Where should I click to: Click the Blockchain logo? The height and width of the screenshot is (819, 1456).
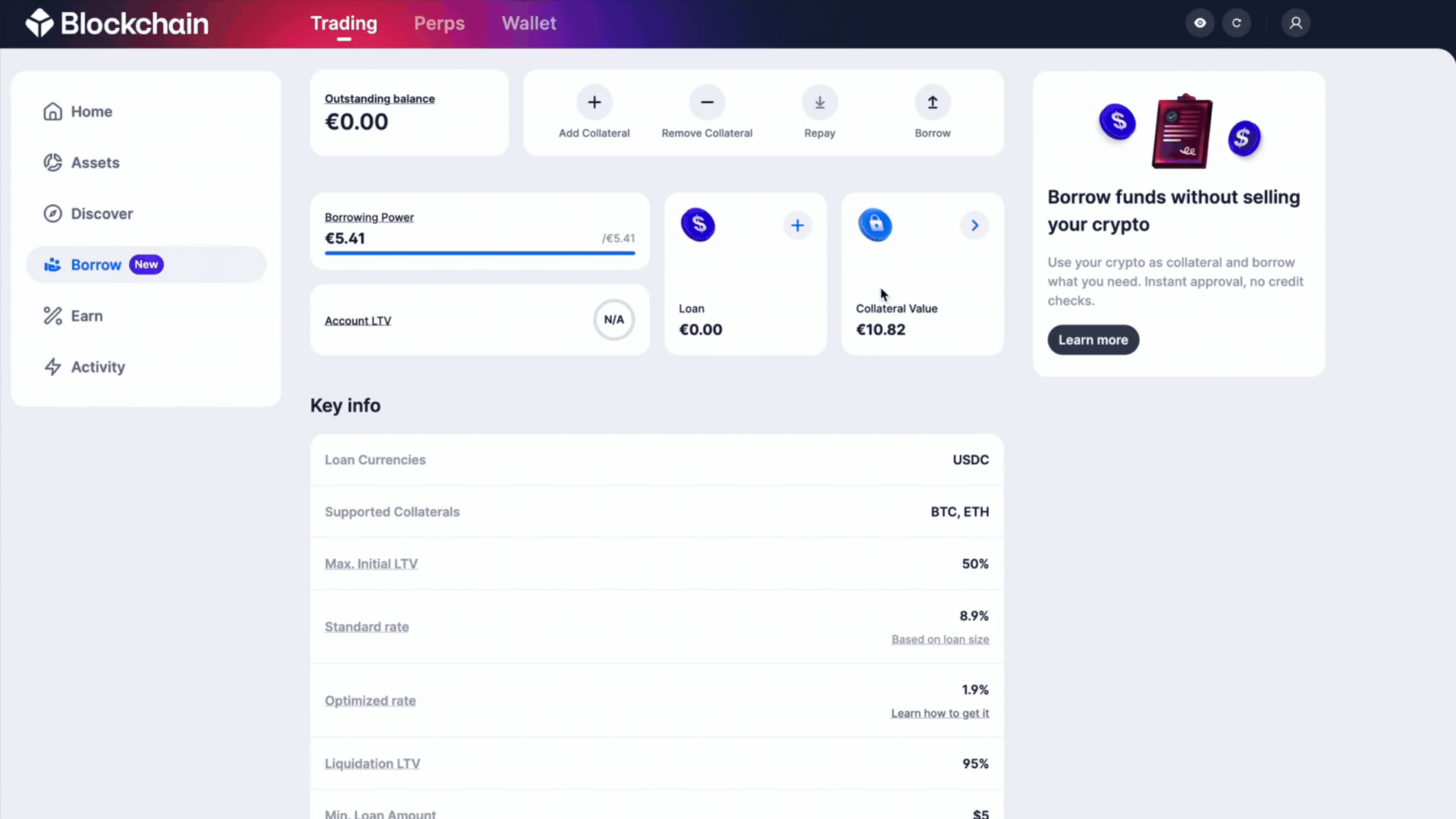117,24
